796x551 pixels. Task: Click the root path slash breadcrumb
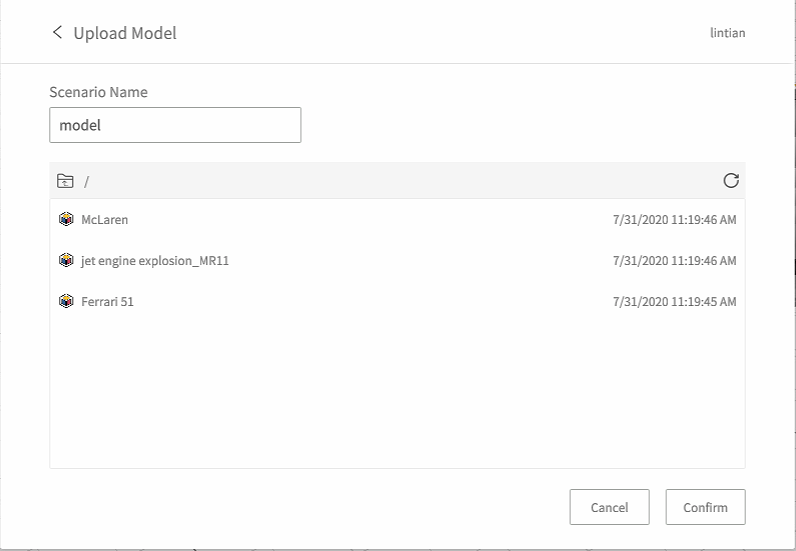[86, 181]
